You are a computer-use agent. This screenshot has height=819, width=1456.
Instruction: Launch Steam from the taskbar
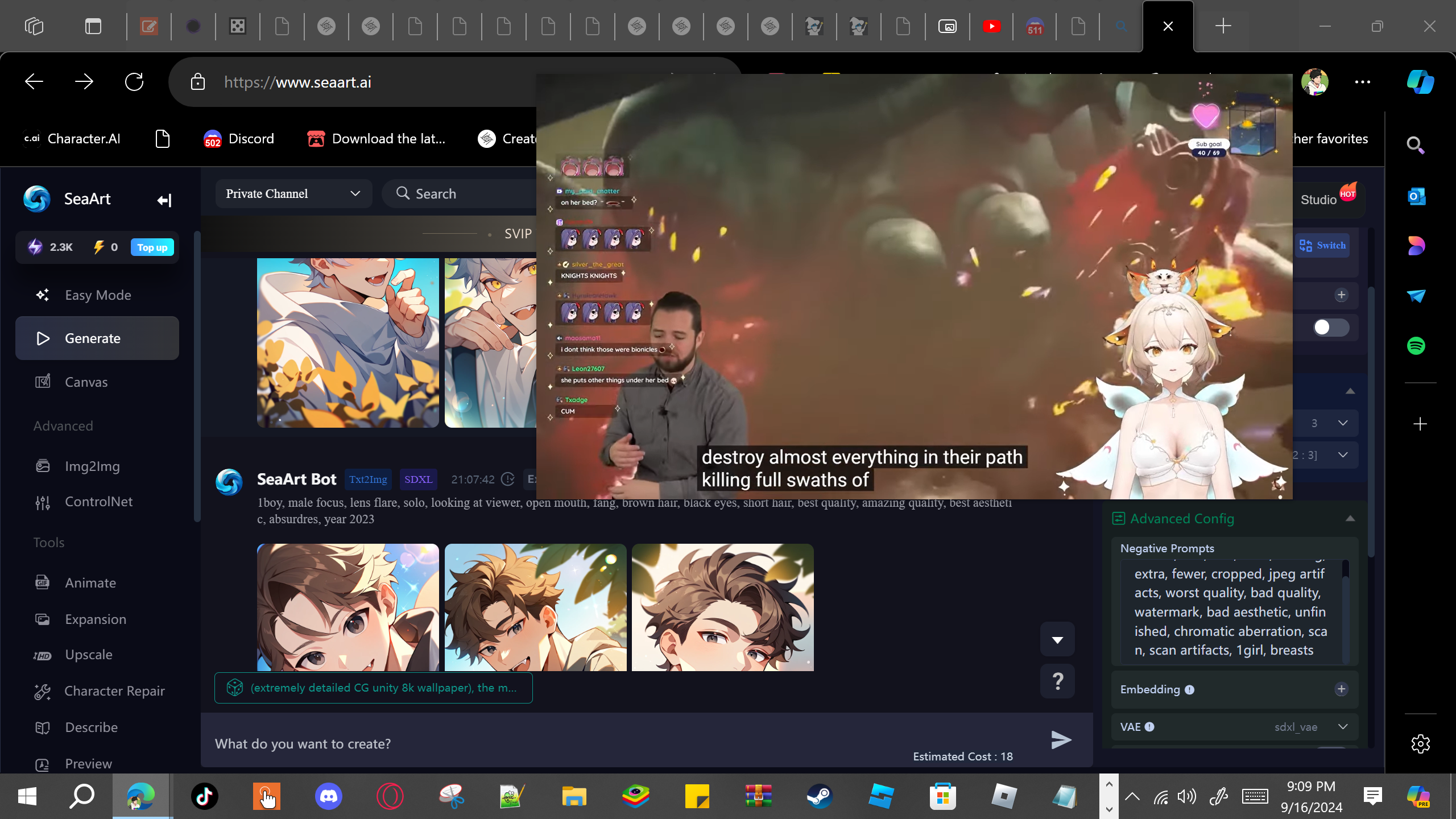(820, 796)
